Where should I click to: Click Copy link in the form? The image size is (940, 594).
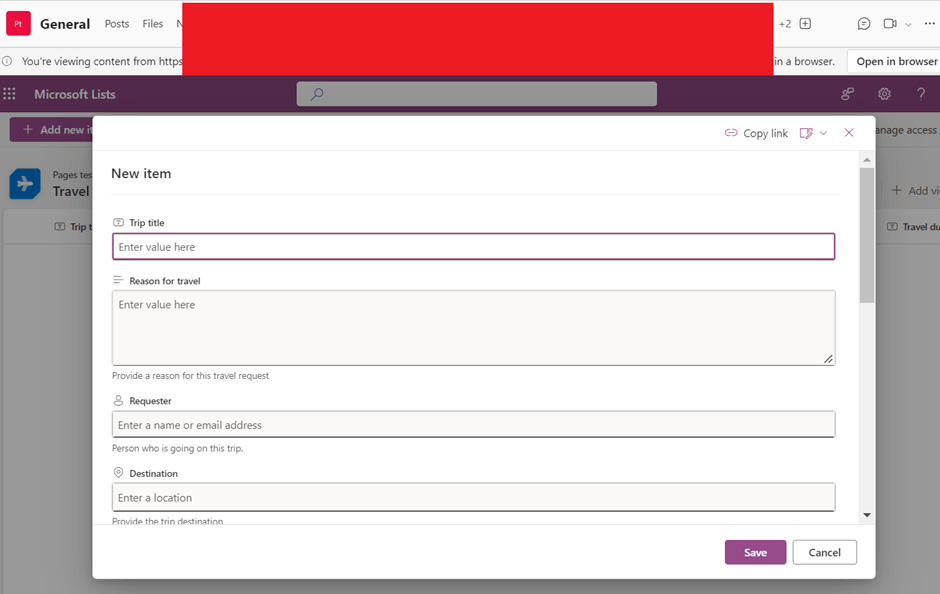(757, 133)
